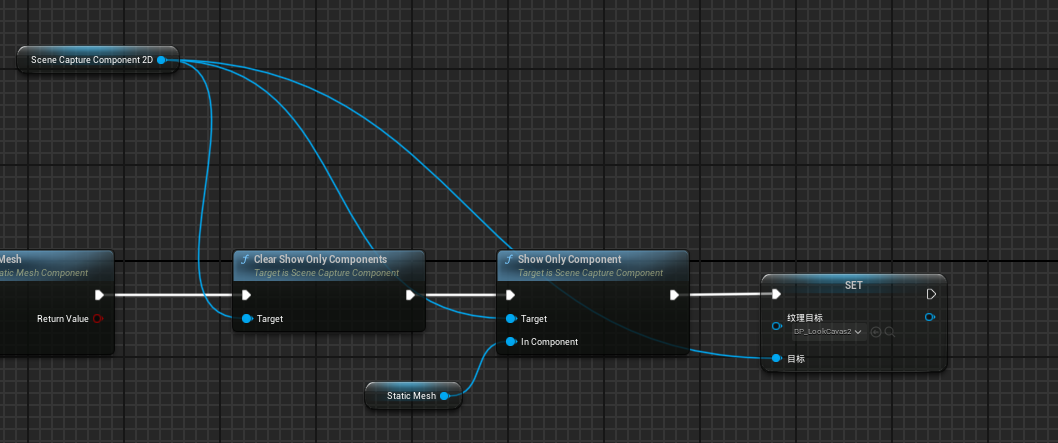1058x443 pixels.
Task: Click the Target pin on Show Only Component
Action: click(x=511, y=319)
